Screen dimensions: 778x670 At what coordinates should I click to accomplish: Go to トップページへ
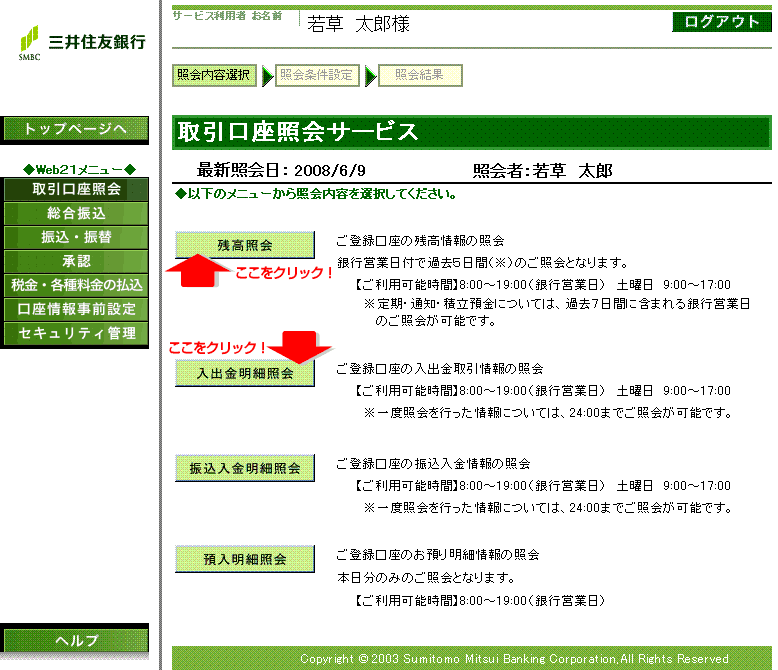[x=76, y=129]
